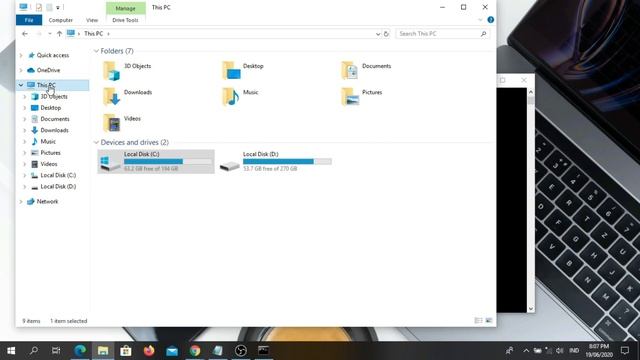This screenshot has height=360, width=640.
Task: Open the Mail app from the taskbar
Action: click(x=172, y=351)
